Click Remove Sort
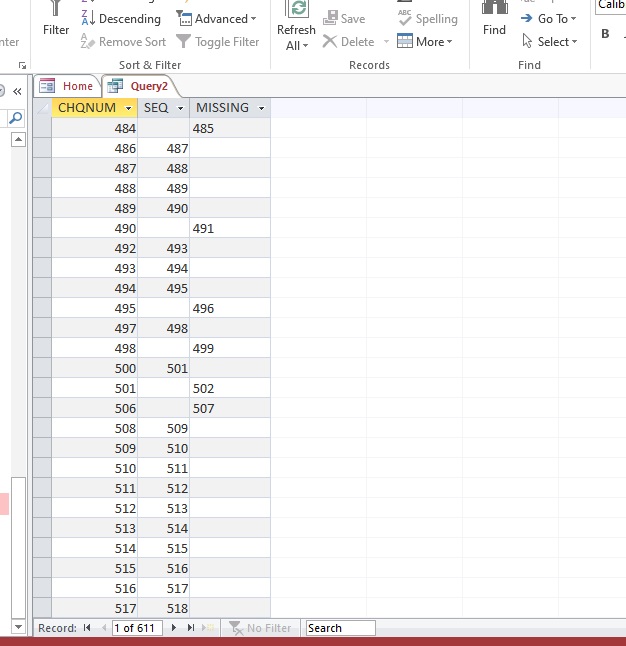This screenshot has height=646, width=626. 124,42
